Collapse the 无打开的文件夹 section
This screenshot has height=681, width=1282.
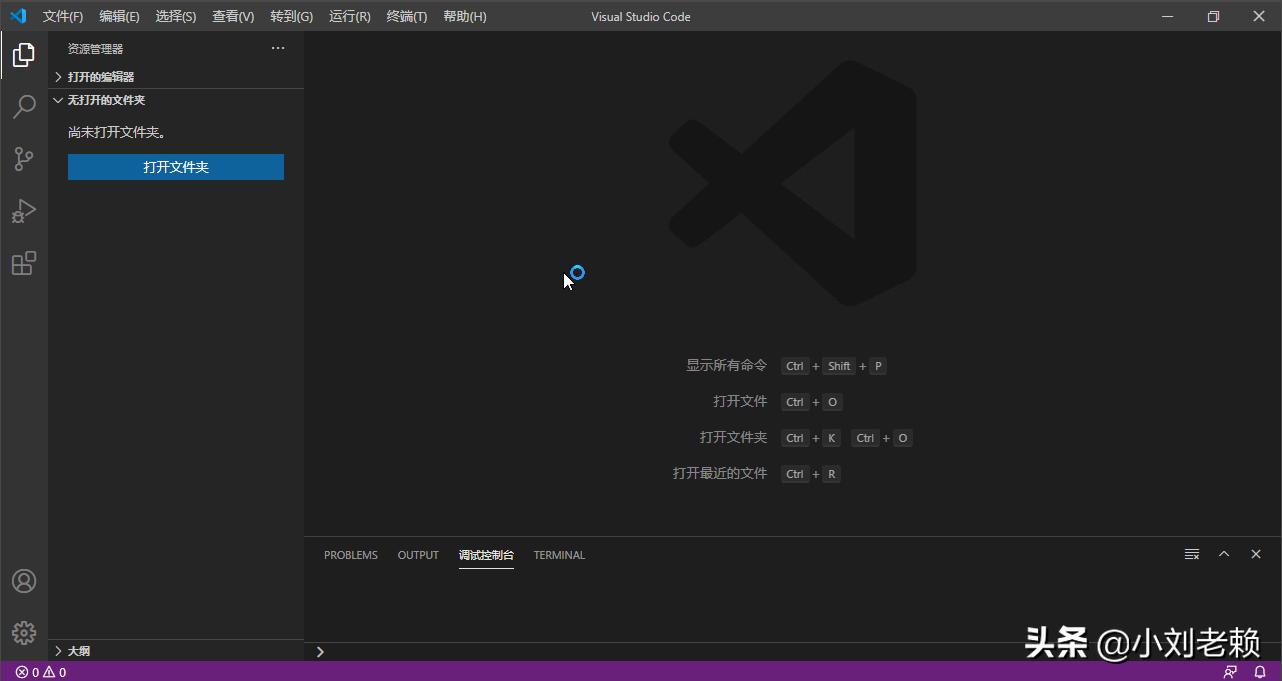pyautogui.click(x=105, y=99)
